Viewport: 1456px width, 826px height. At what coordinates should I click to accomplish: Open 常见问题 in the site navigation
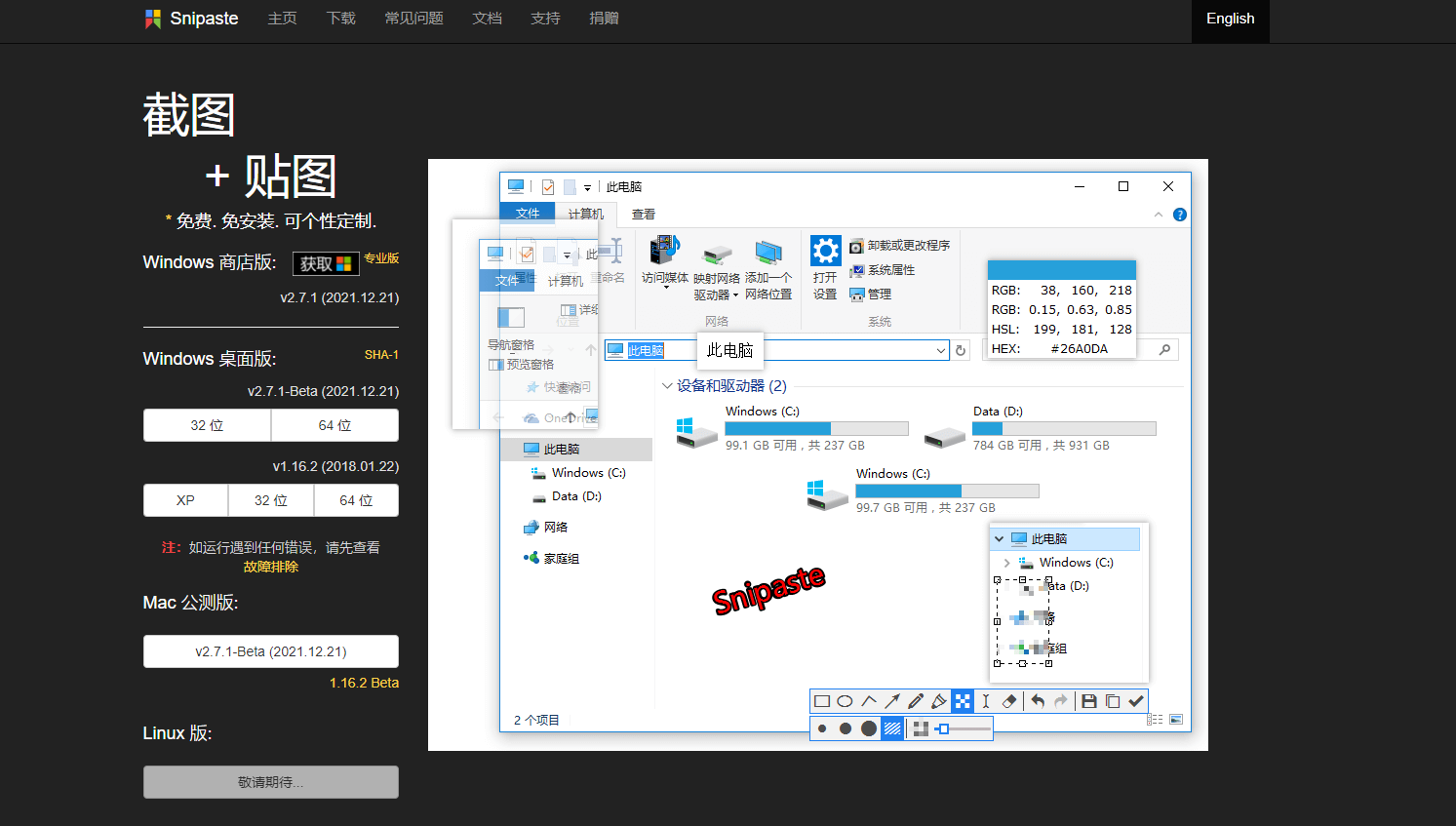(413, 19)
